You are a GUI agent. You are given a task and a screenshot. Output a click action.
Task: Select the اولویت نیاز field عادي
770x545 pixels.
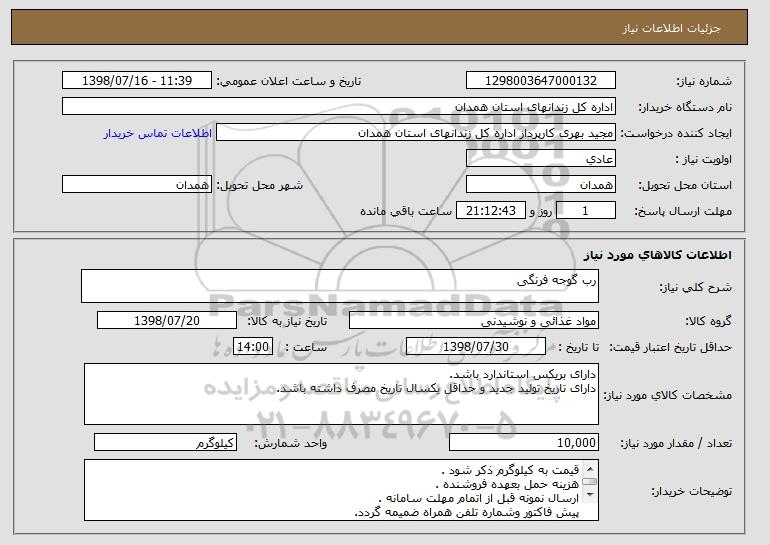coord(541,159)
